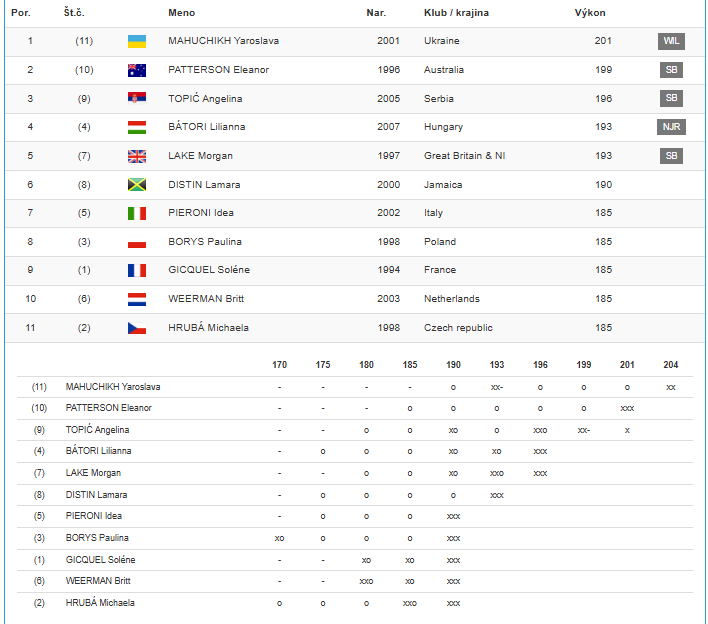The image size is (708, 624).
Task: Click the Ukraine flag icon
Action: coord(137,41)
